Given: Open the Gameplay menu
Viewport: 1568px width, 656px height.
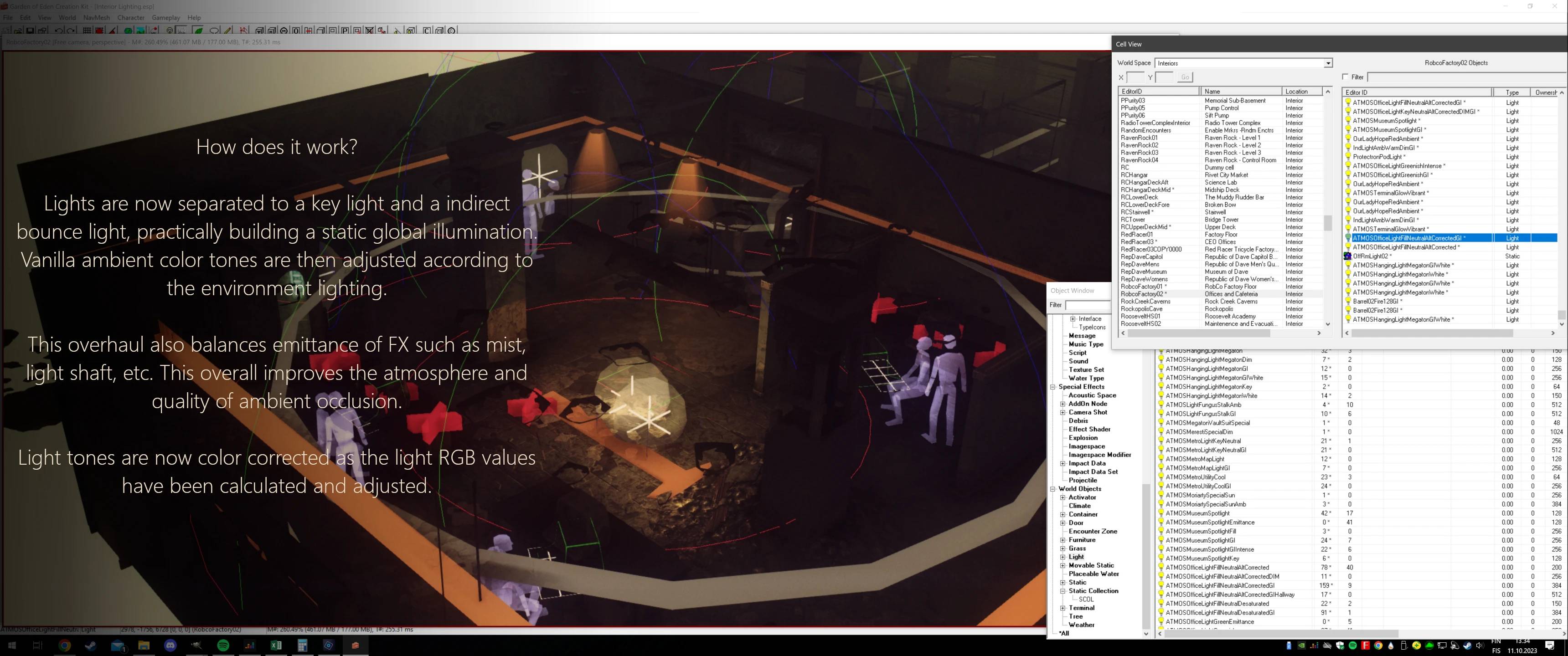Looking at the screenshot, I should click(165, 18).
